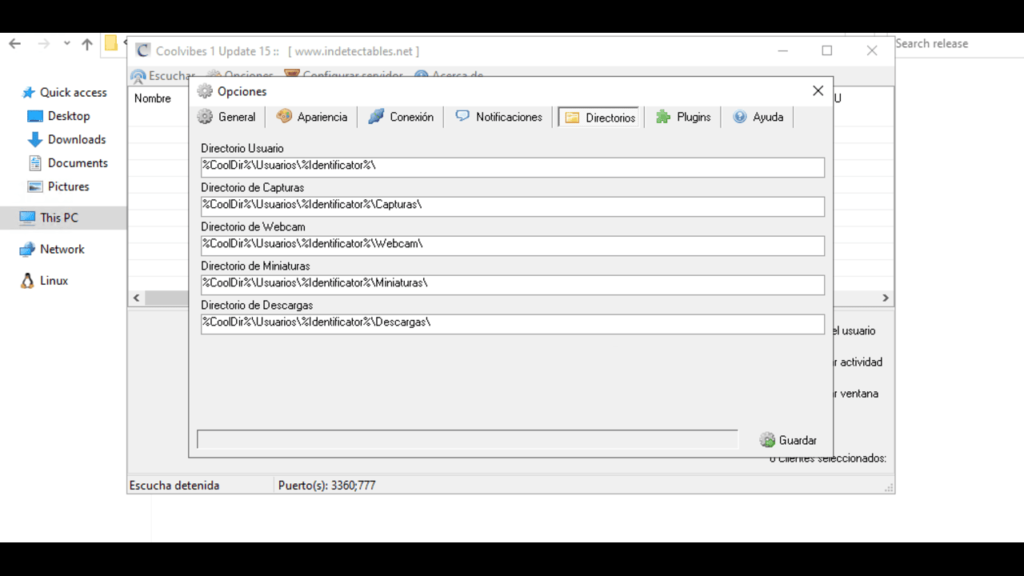The height and width of the screenshot is (576, 1024).
Task: Click the puzzle piece icon on Plugins
Action: click(x=663, y=117)
